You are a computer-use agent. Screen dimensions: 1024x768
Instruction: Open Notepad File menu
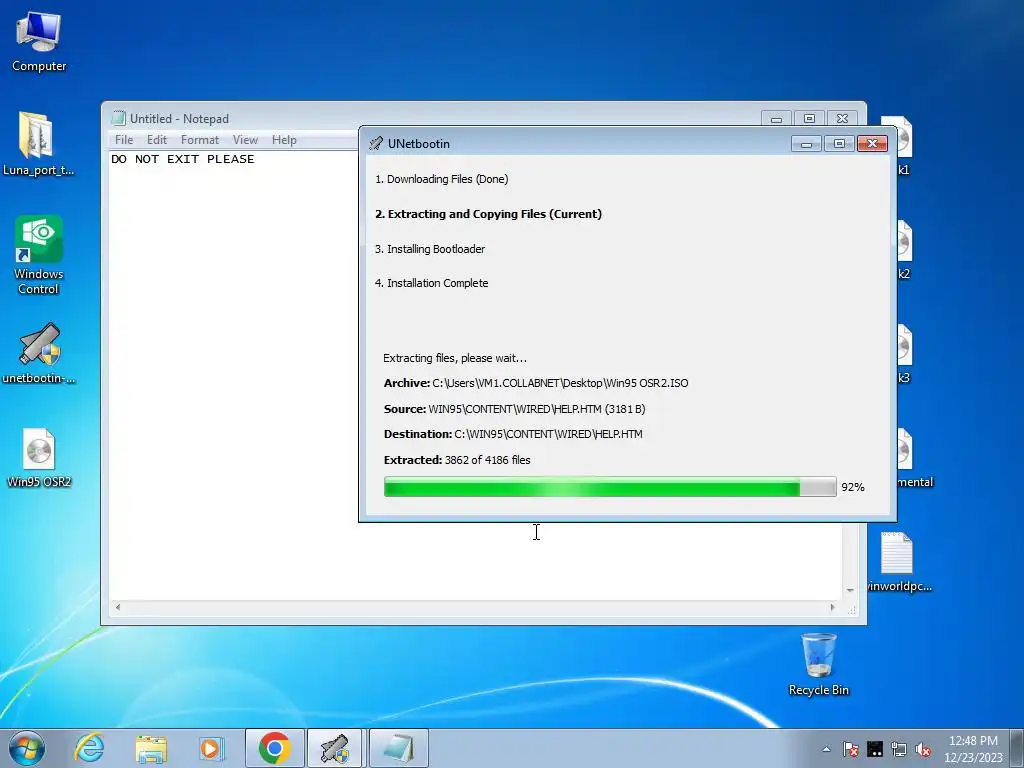pyautogui.click(x=123, y=140)
